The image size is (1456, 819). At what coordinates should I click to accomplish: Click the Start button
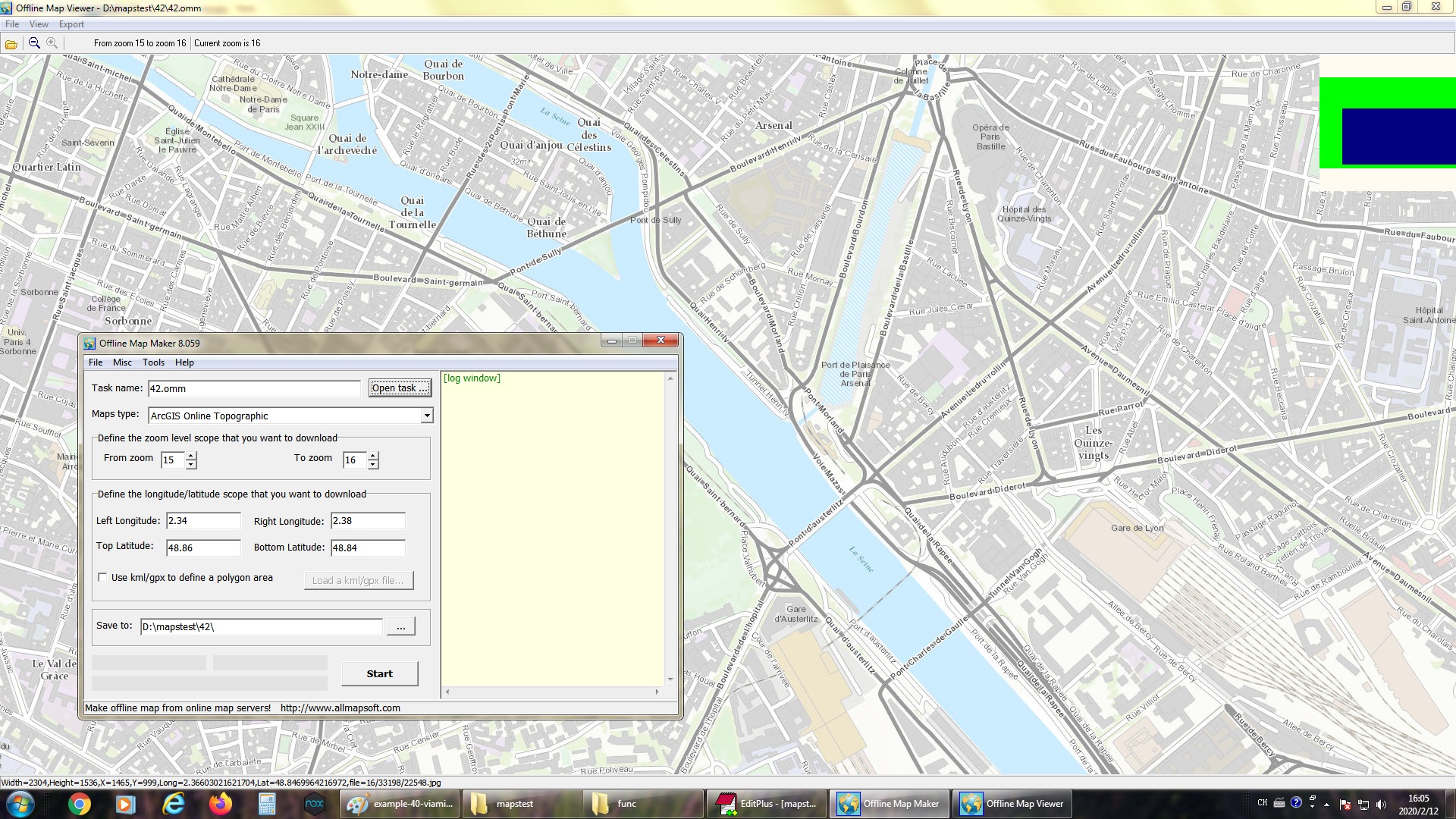pyautogui.click(x=379, y=673)
